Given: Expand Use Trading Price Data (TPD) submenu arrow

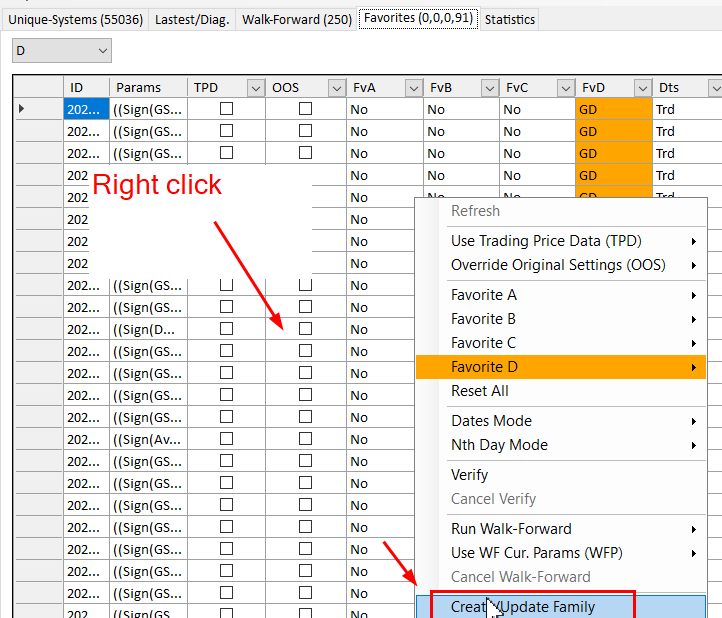Looking at the screenshot, I should 693,241.
